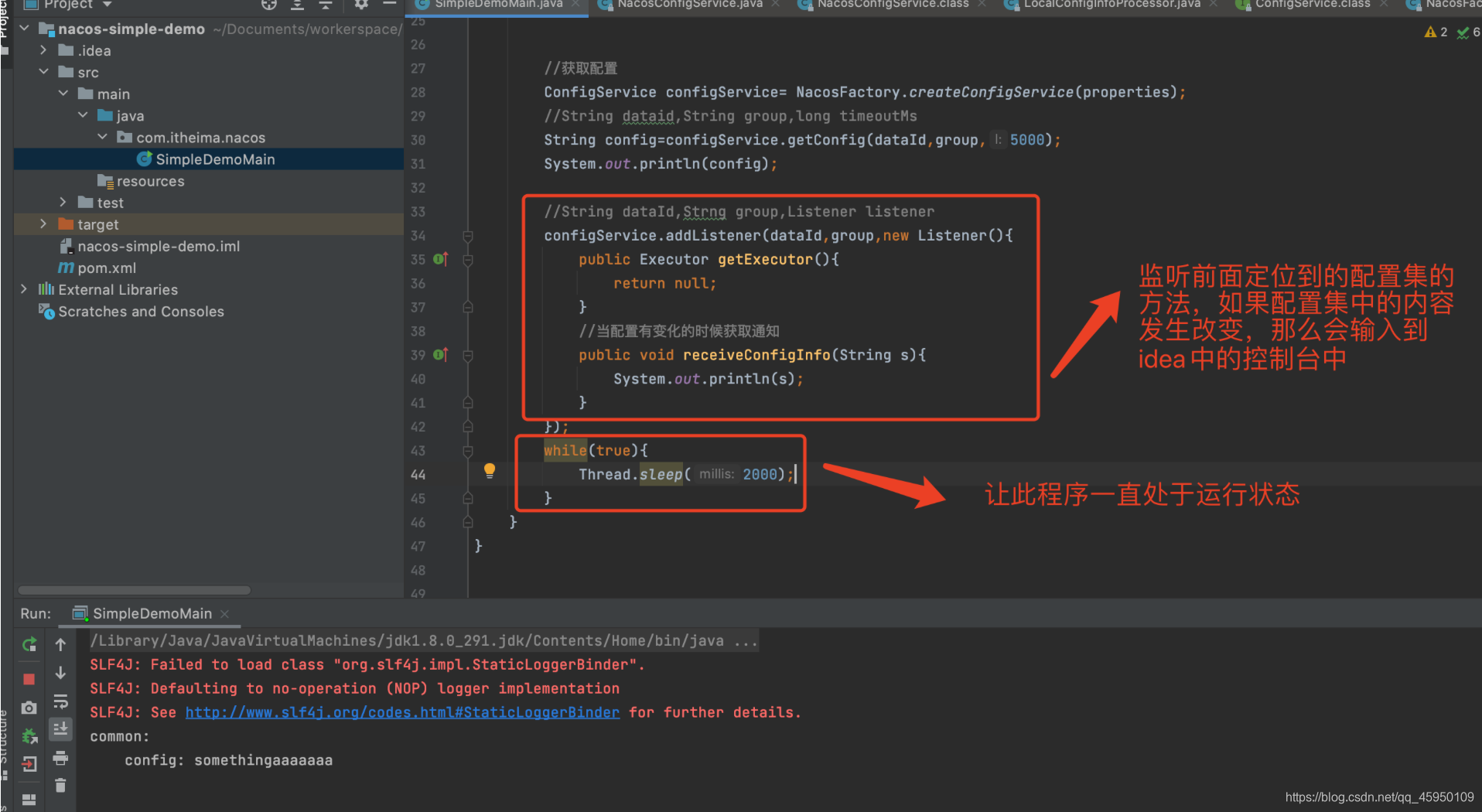
Task: Toggle soft-wrap in the Run console
Action: [x=60, y=701]
